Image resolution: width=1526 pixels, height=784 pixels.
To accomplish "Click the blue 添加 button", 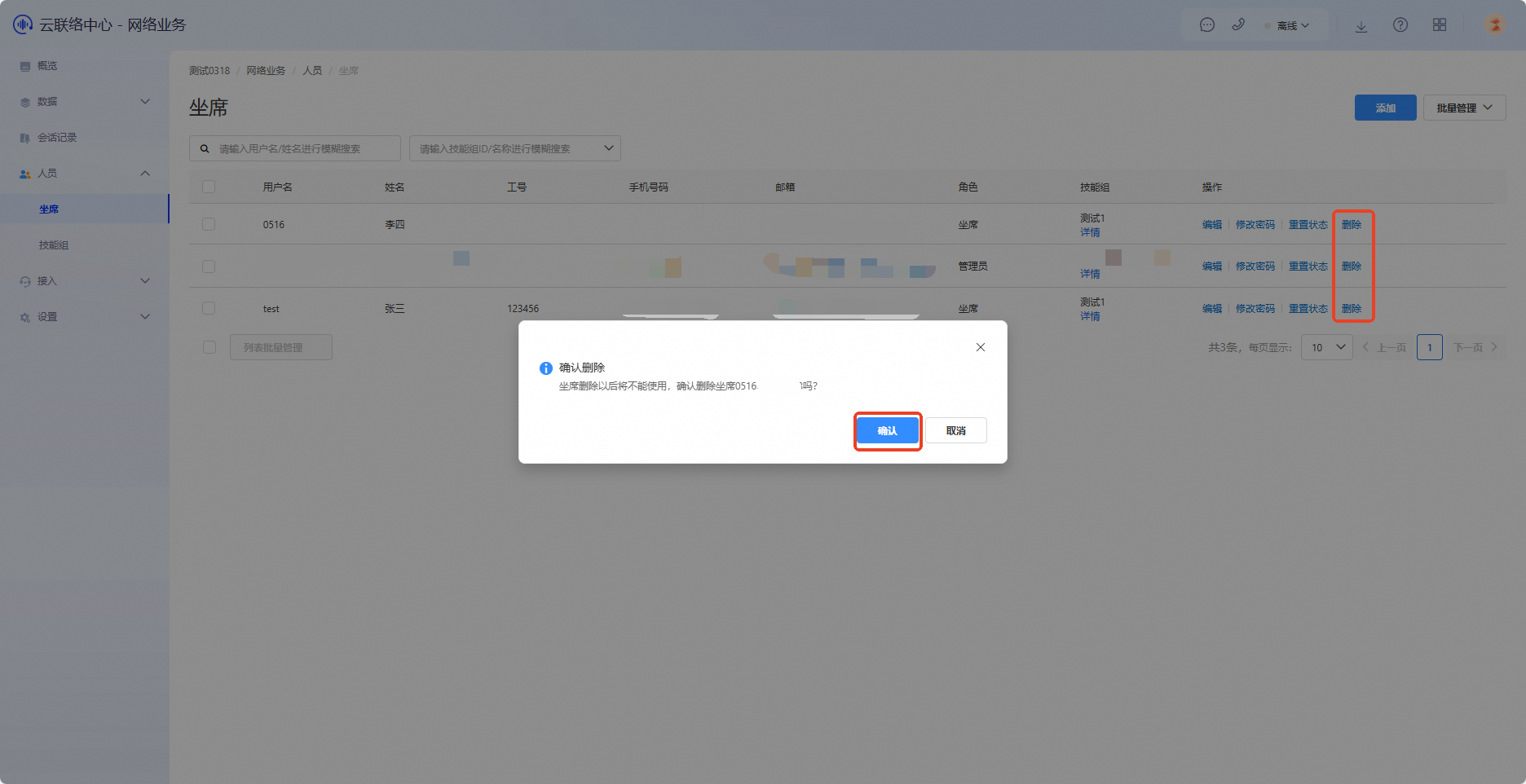I will coord(1385,108).
